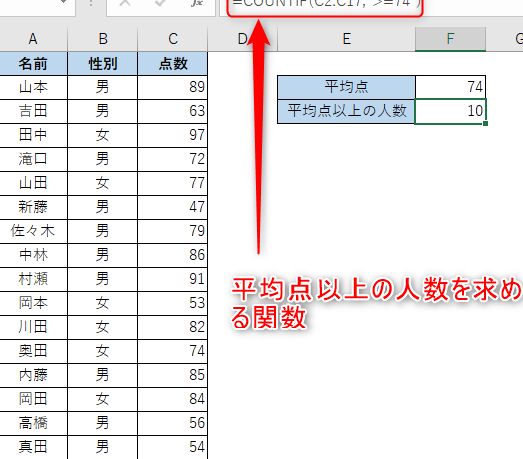Click score 79 in 佐々木's row
Image resolution: width=523 pixels, height=459 pixels.
(x=173, y=232)
